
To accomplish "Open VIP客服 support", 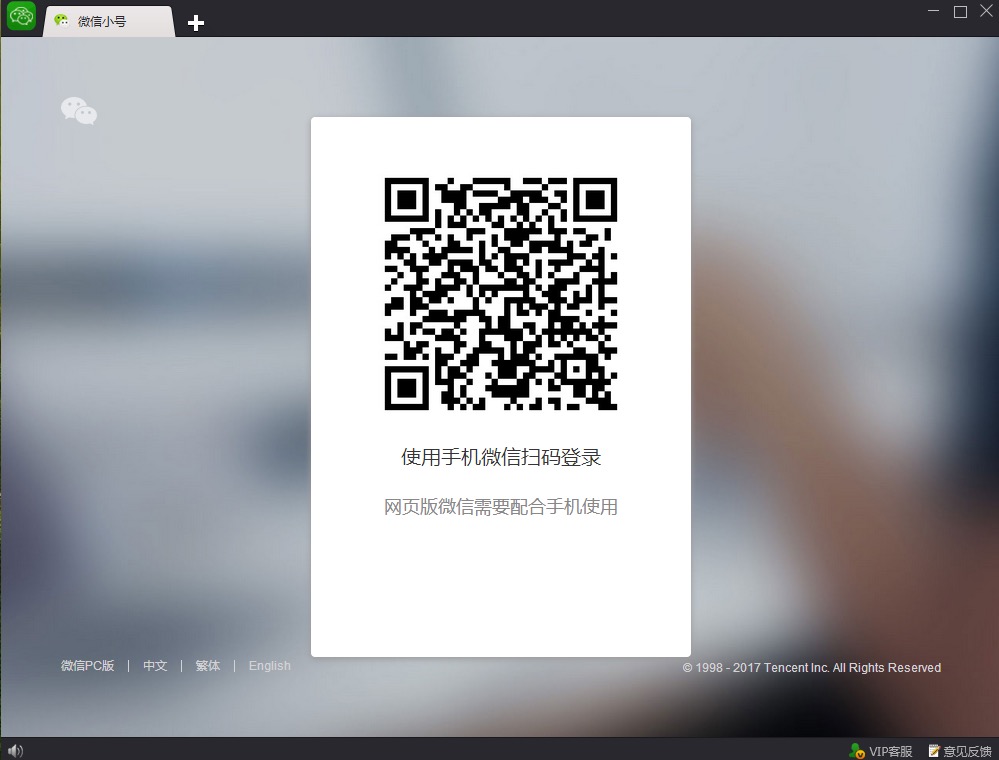I will (x=881, y=751).
